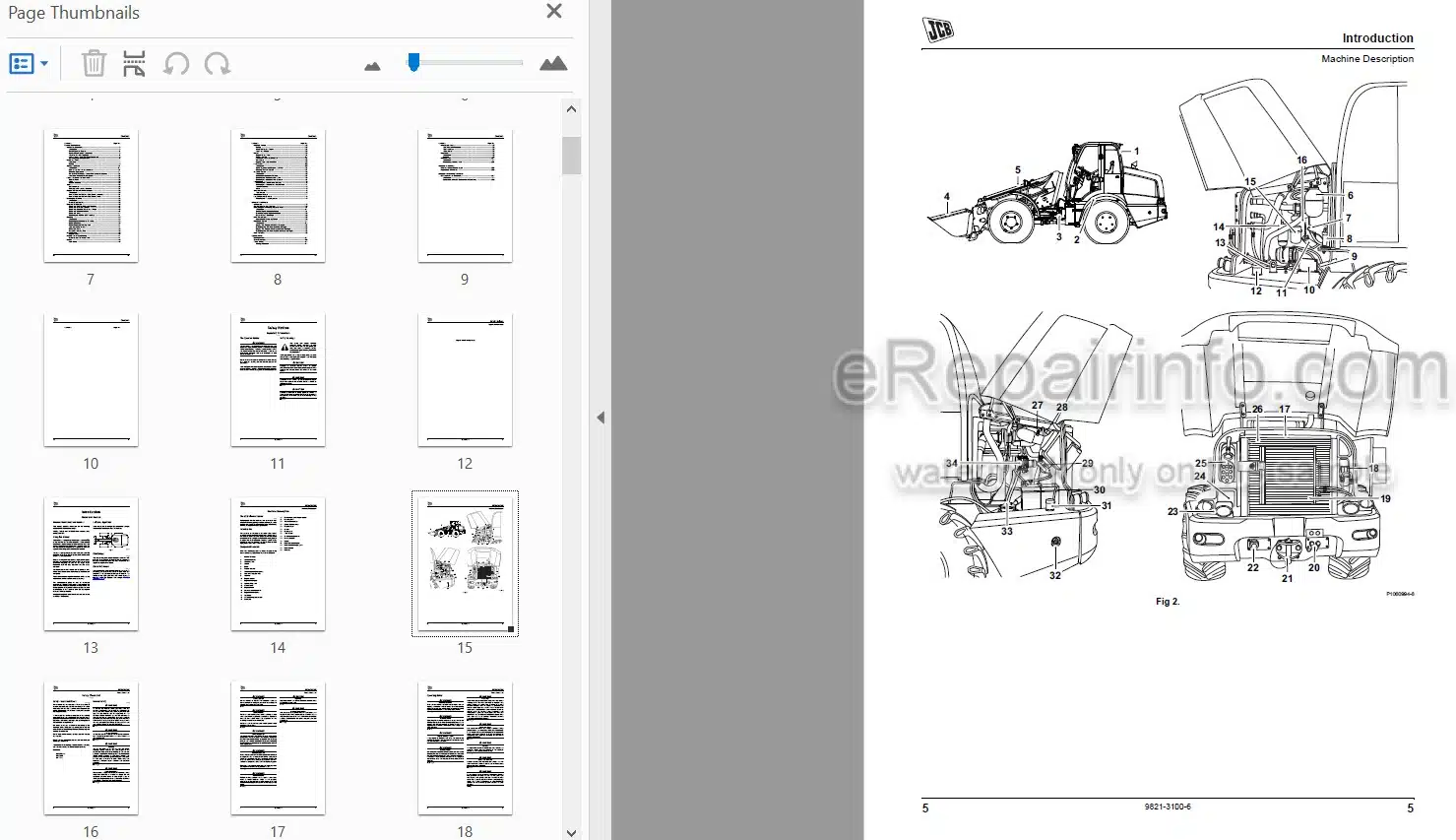Select page 15 thumbnail
This screenshot has height=840, width=1456.
click(x=465, y=564)
